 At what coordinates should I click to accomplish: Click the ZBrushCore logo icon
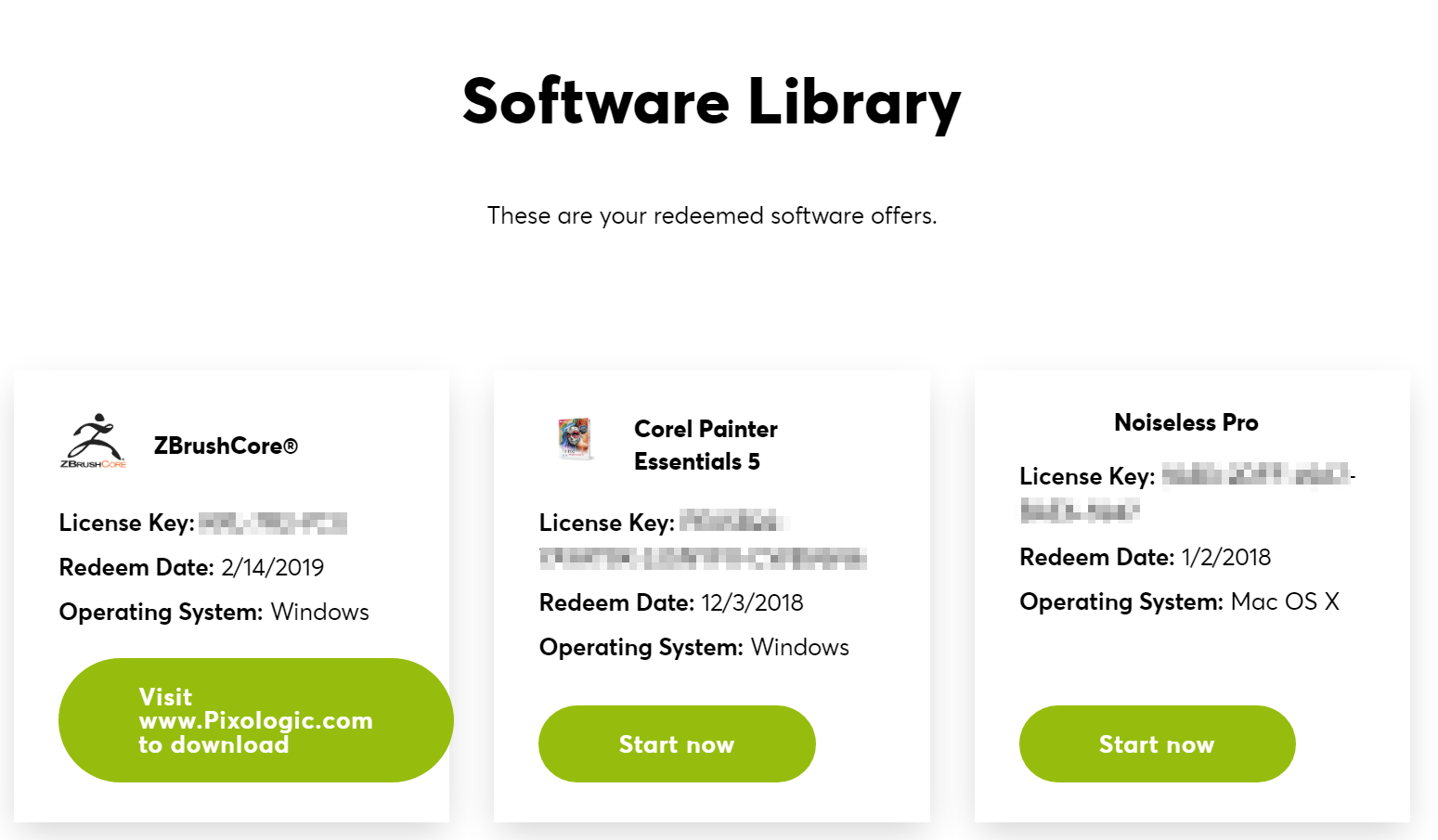[x=93, y=440]
